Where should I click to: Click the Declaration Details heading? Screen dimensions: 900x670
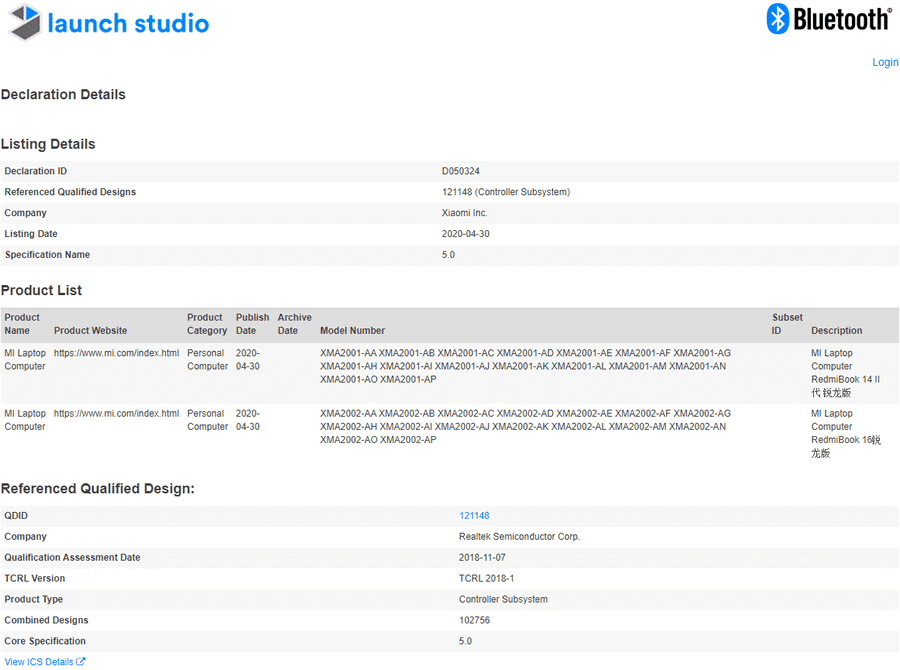(x=63, y=94)
